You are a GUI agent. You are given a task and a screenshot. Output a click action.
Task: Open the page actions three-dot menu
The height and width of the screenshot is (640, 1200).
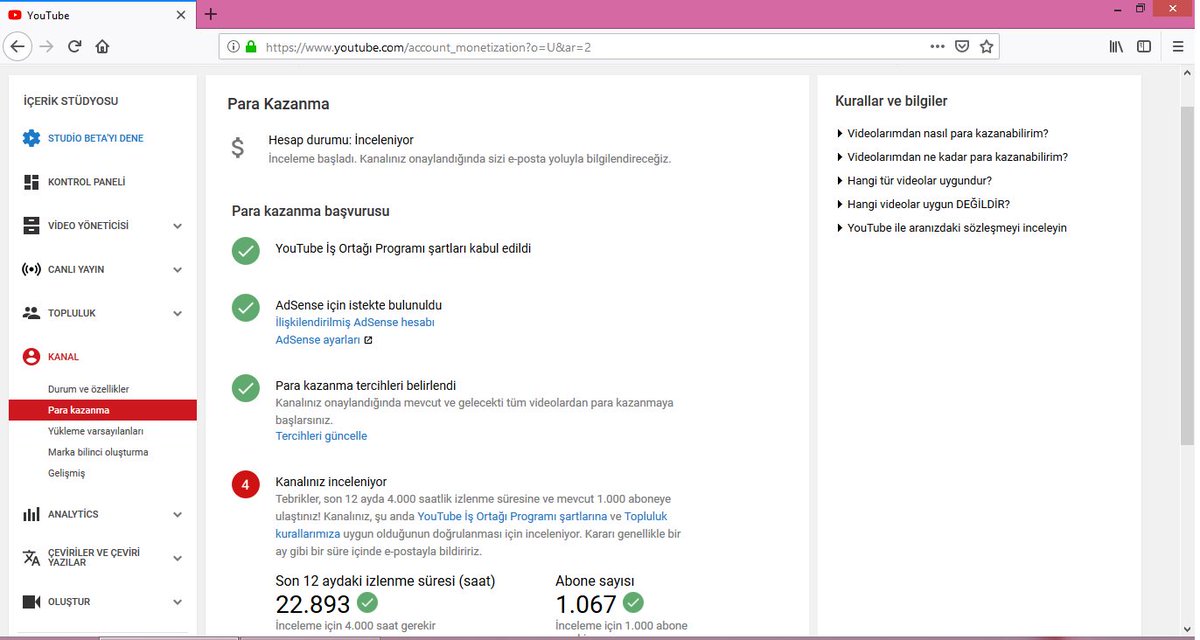coord(937,46)
